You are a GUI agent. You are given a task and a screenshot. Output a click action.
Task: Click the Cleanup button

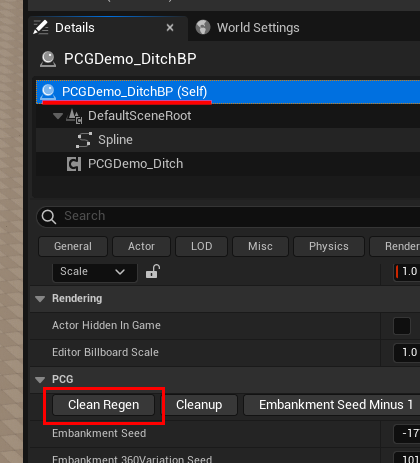pyautogui.click(x=199, y=405)
